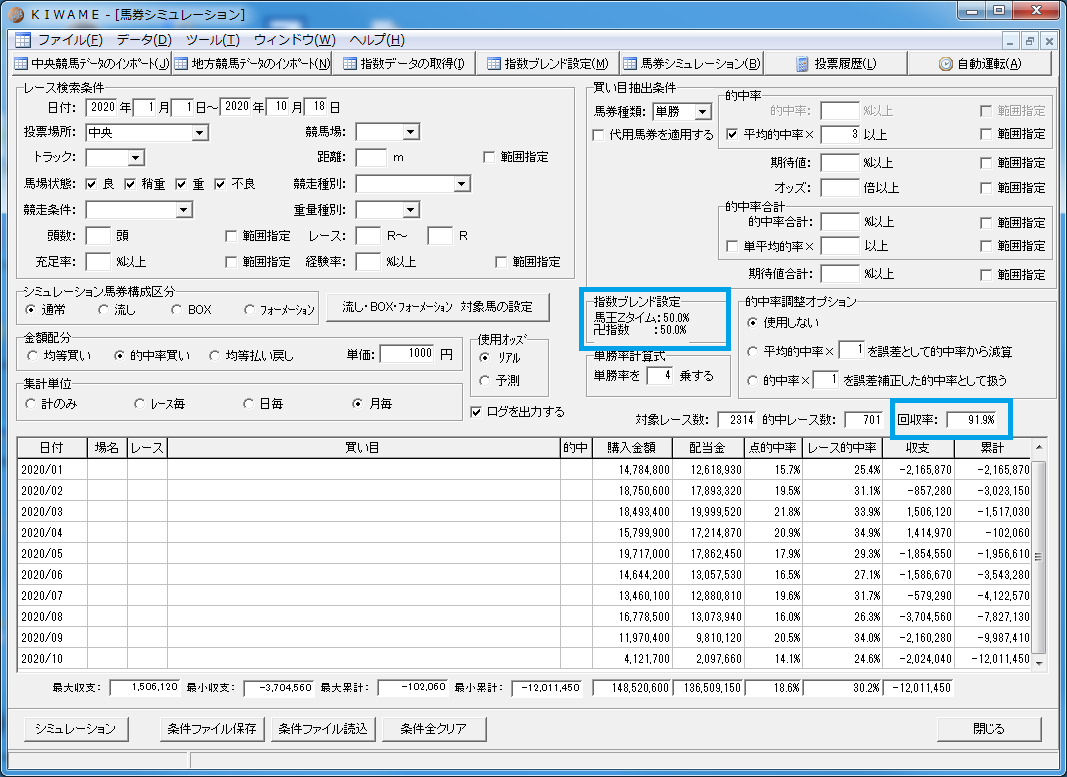Click the 指数データの取得 toolbar icon
Screen dimensions: 1067x777
point(350,64)
